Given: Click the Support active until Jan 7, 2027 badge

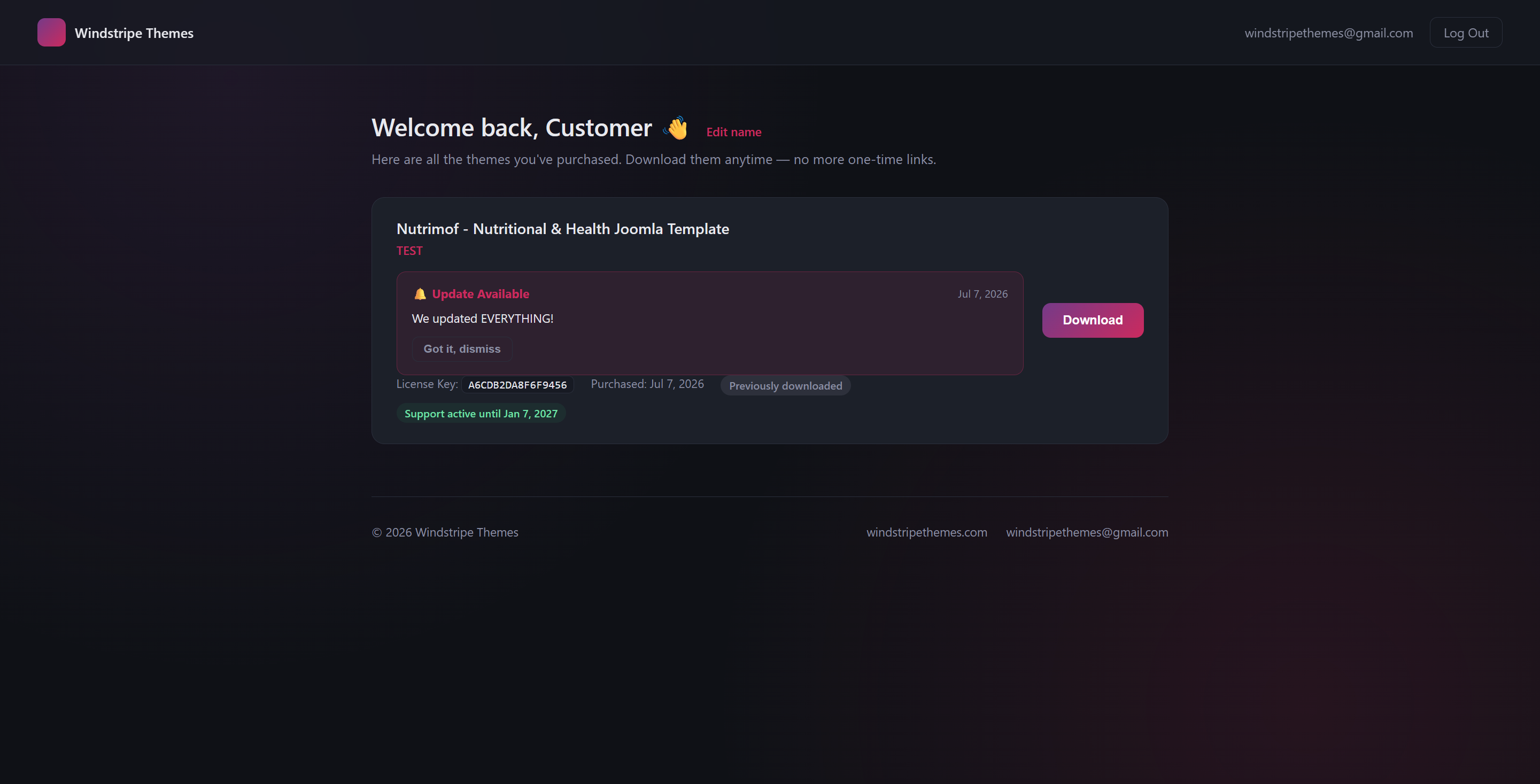Looking at the screenshot, I should pos(481,414).
